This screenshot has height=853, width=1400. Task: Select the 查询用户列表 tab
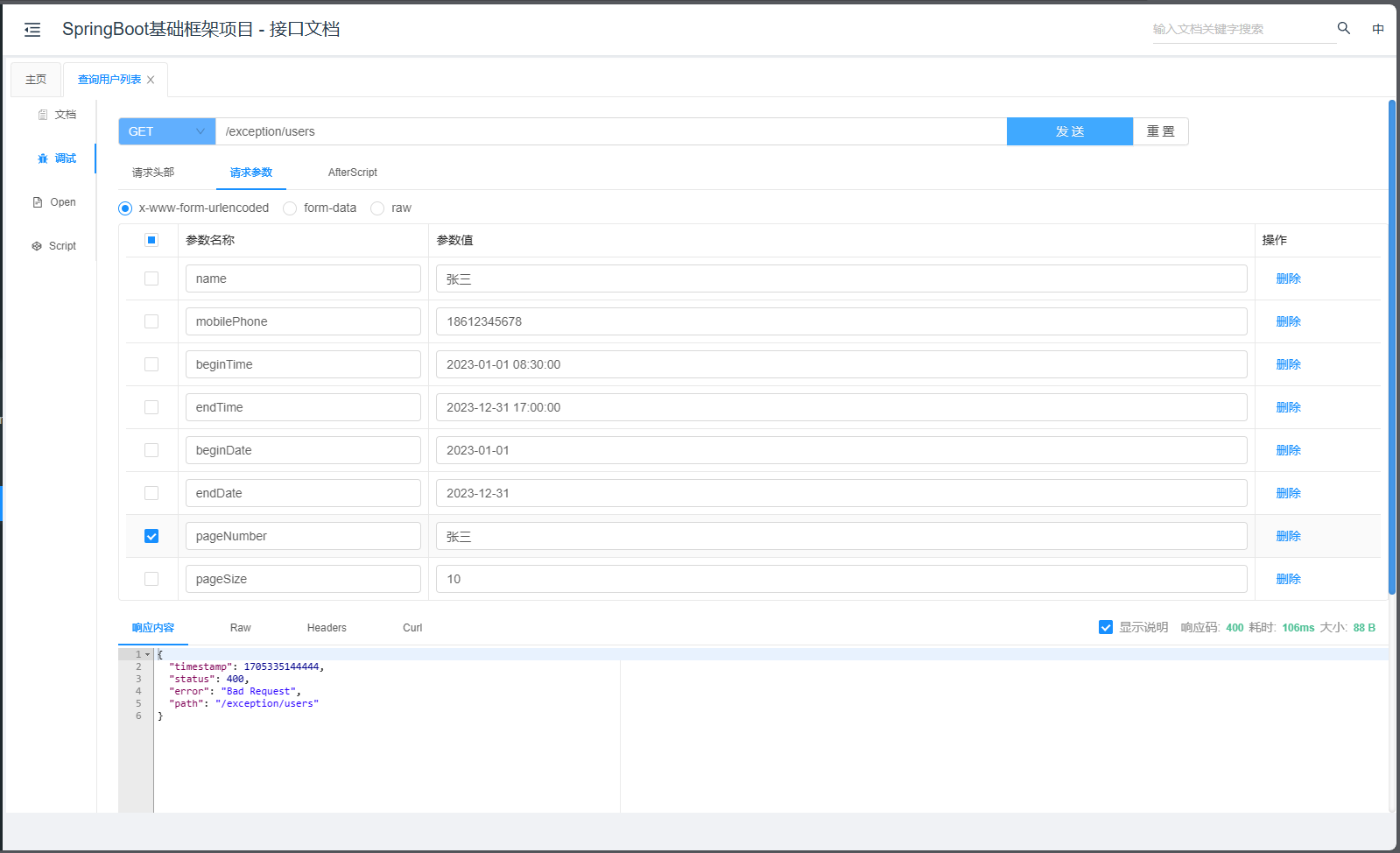tap(109, 80)
